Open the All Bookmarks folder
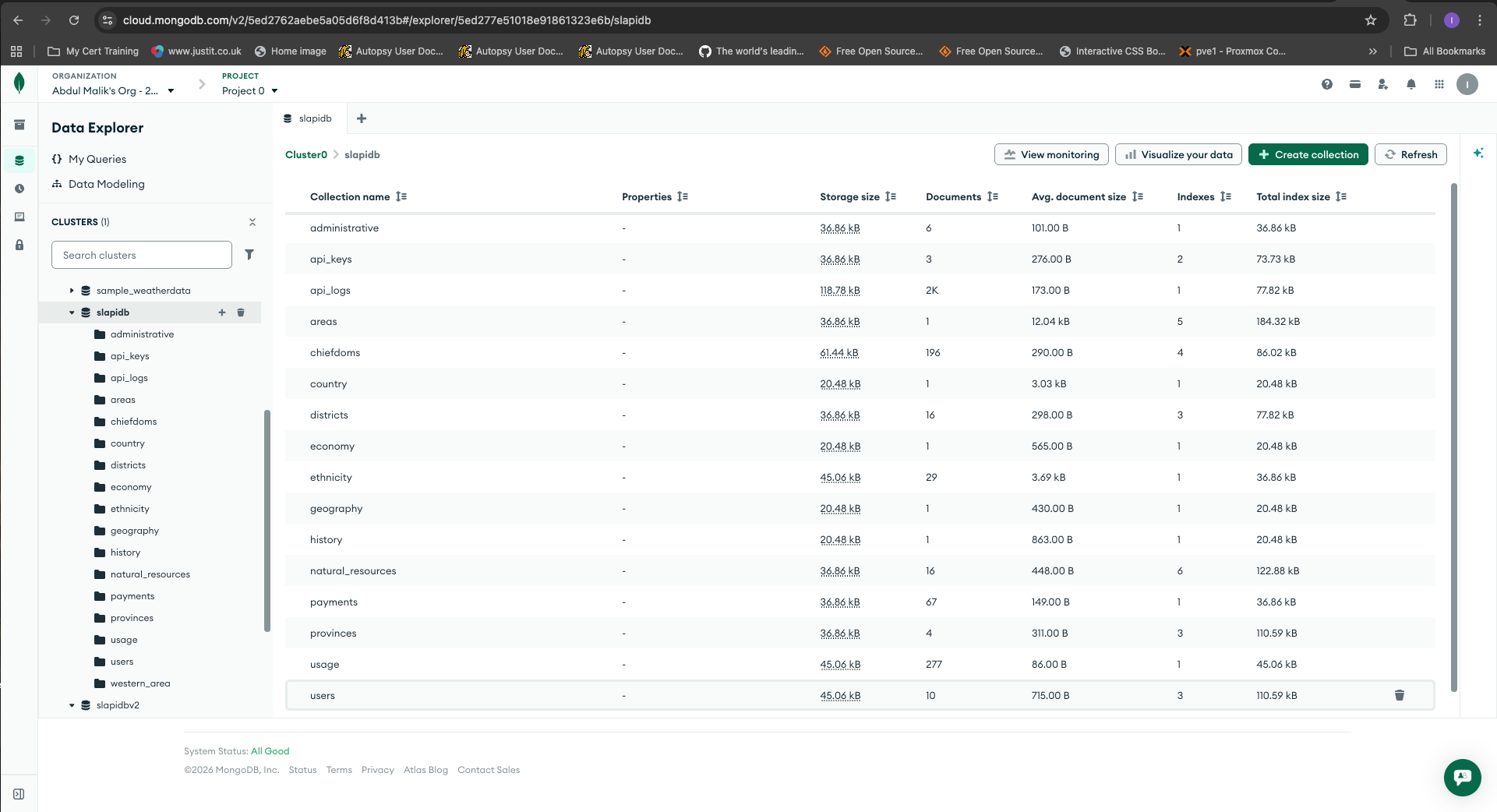1497x812 pixels. click(1445, 51)
